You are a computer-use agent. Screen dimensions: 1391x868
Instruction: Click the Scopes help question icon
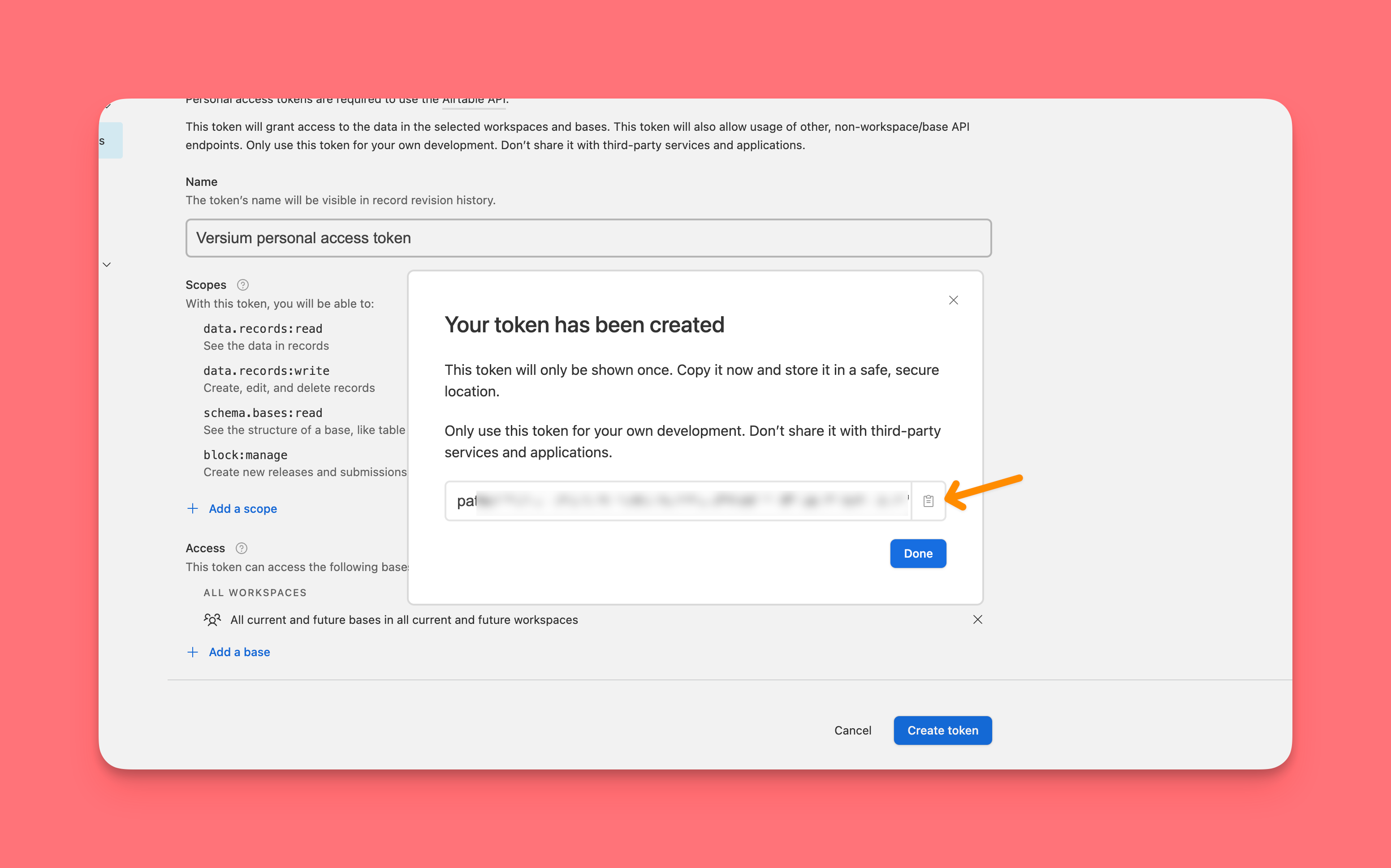(x=243, y=285)
